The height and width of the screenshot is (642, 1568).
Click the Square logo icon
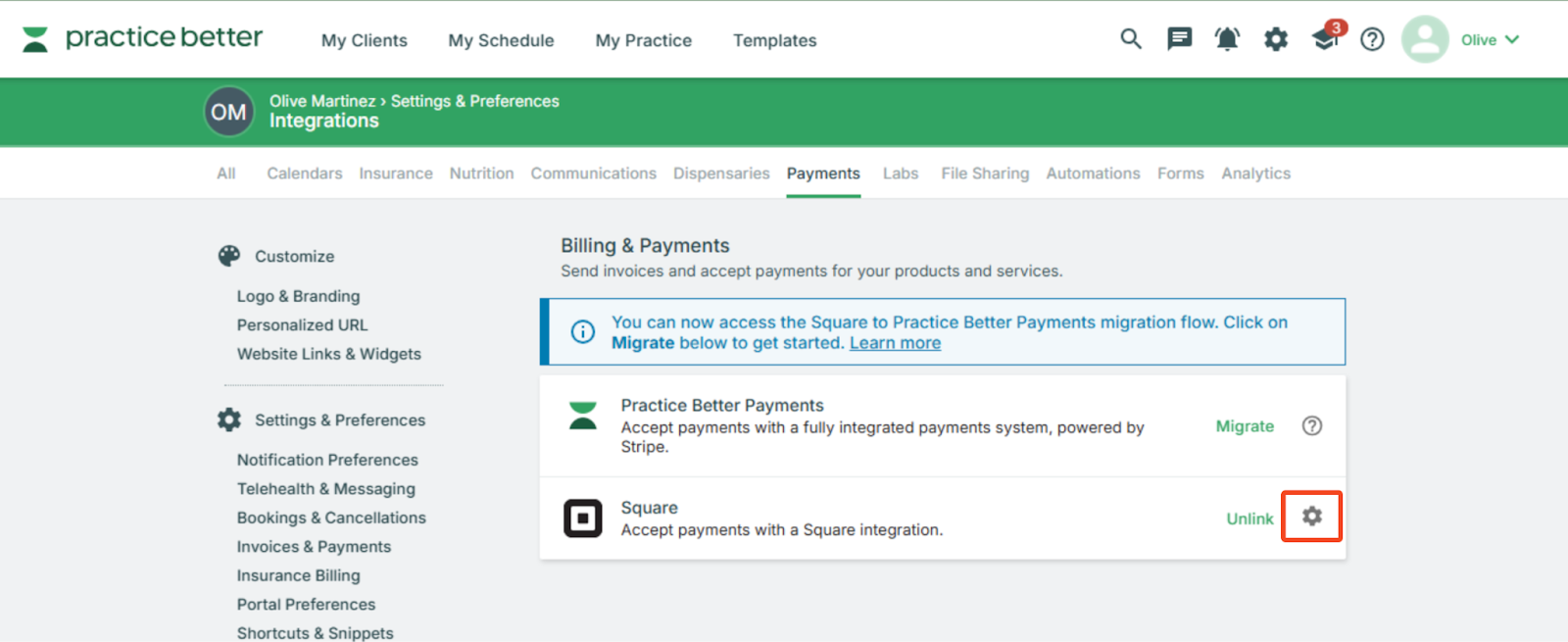(583, 519)
